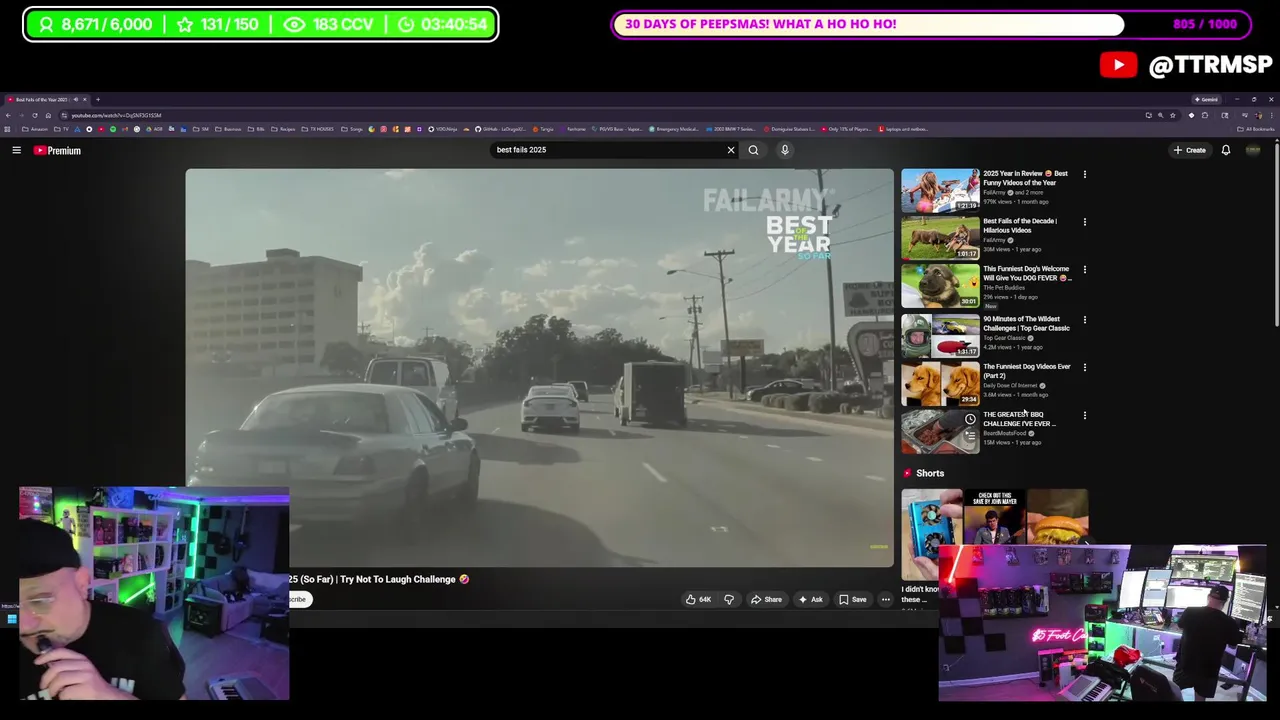Bookmark this page with star icon

[1173, 115]
